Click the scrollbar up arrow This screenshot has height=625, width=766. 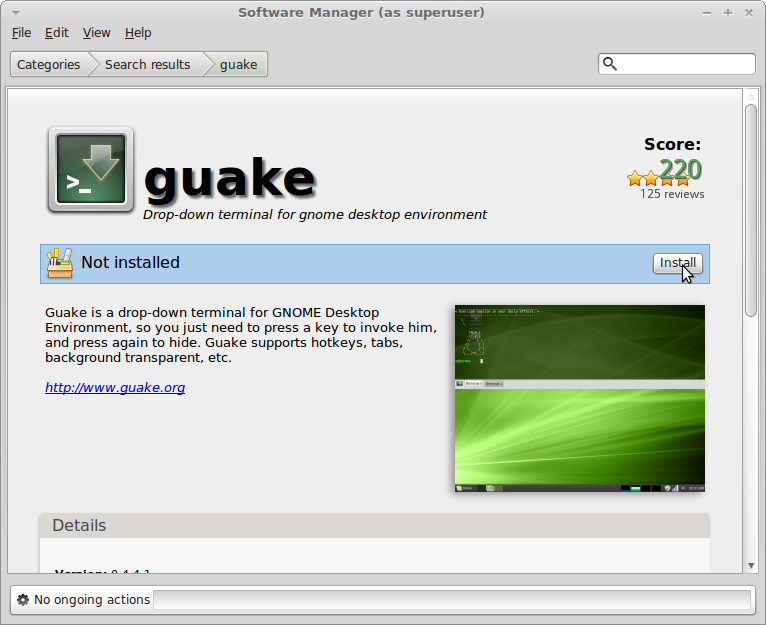[751, 97]
